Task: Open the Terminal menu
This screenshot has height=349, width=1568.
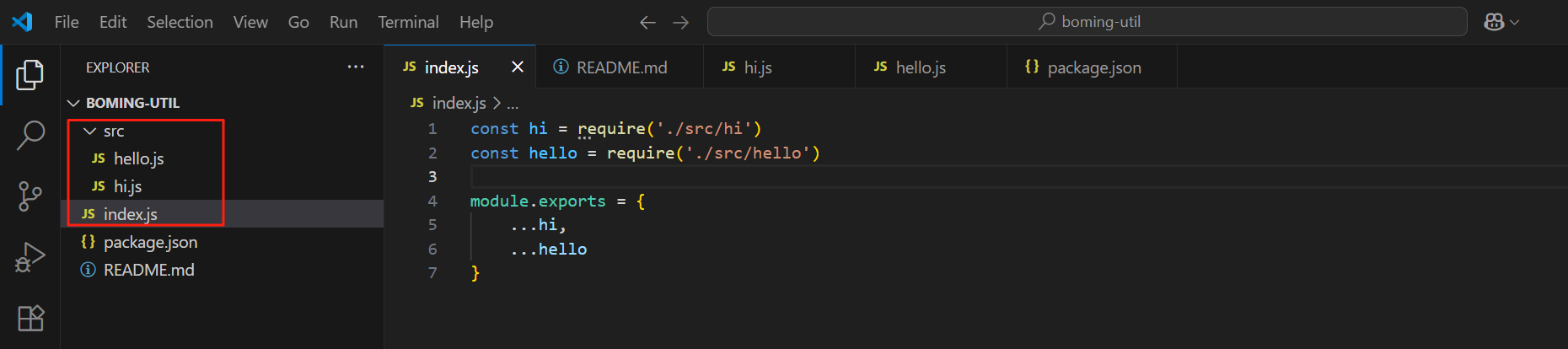Action: (408, 23)
